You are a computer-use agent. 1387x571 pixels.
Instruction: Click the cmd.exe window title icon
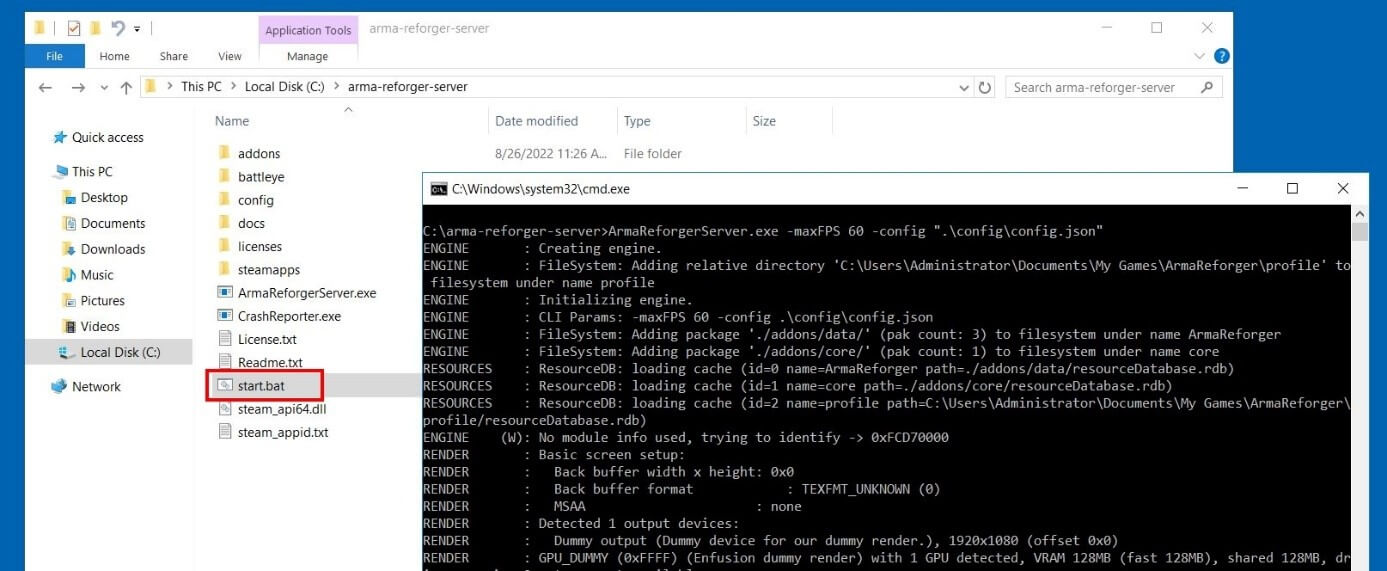coord(438,189)
